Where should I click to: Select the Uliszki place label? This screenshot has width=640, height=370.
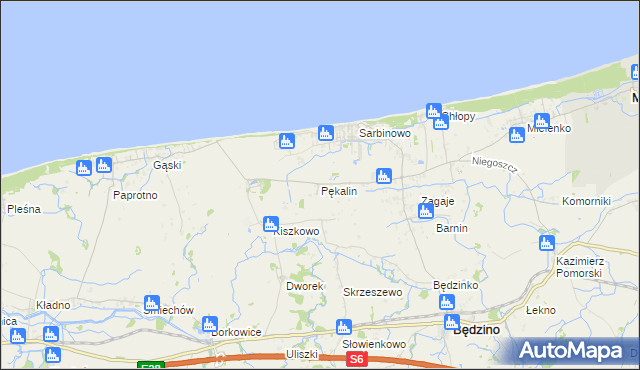click(302, 354)
